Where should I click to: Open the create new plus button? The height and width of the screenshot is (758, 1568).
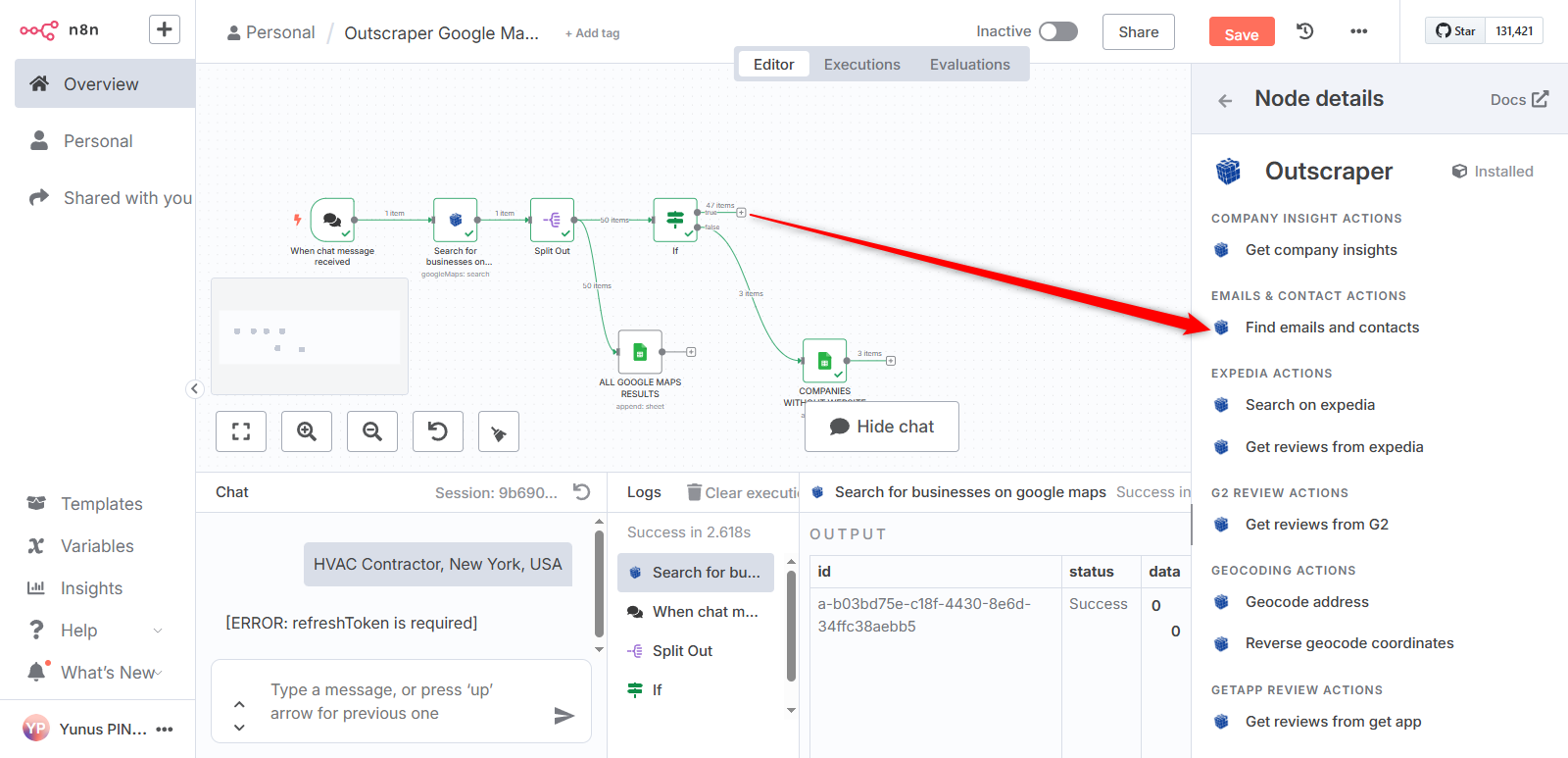point(165,29)
